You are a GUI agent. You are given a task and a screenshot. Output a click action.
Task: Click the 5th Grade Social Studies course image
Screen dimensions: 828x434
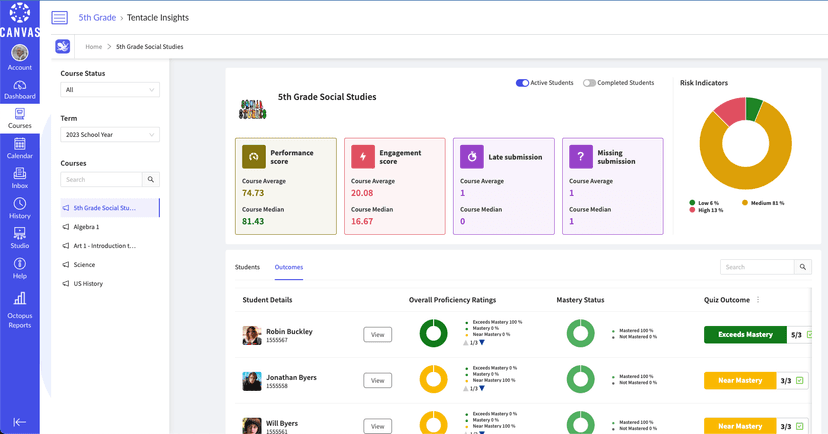(252, 109)
